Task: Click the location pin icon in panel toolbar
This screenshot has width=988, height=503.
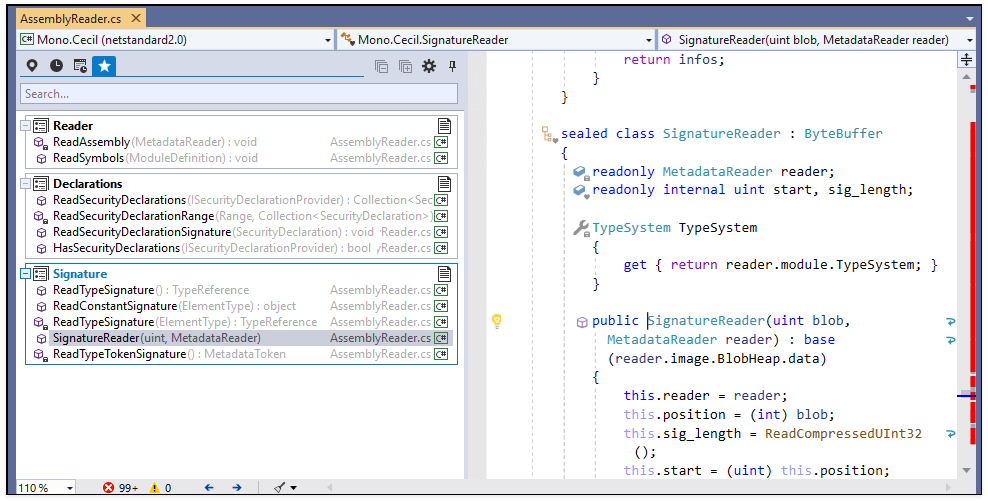Action: click(32, 66)
